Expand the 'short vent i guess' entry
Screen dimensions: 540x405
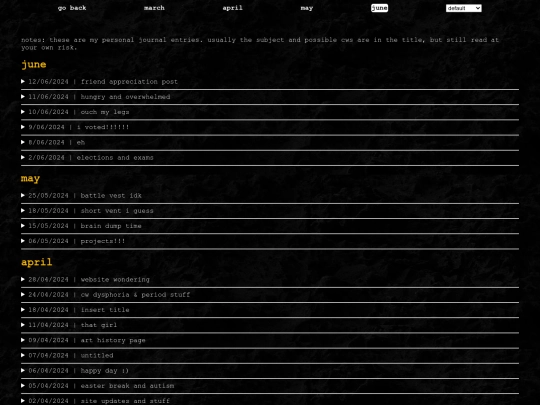[x=270, y=211]
